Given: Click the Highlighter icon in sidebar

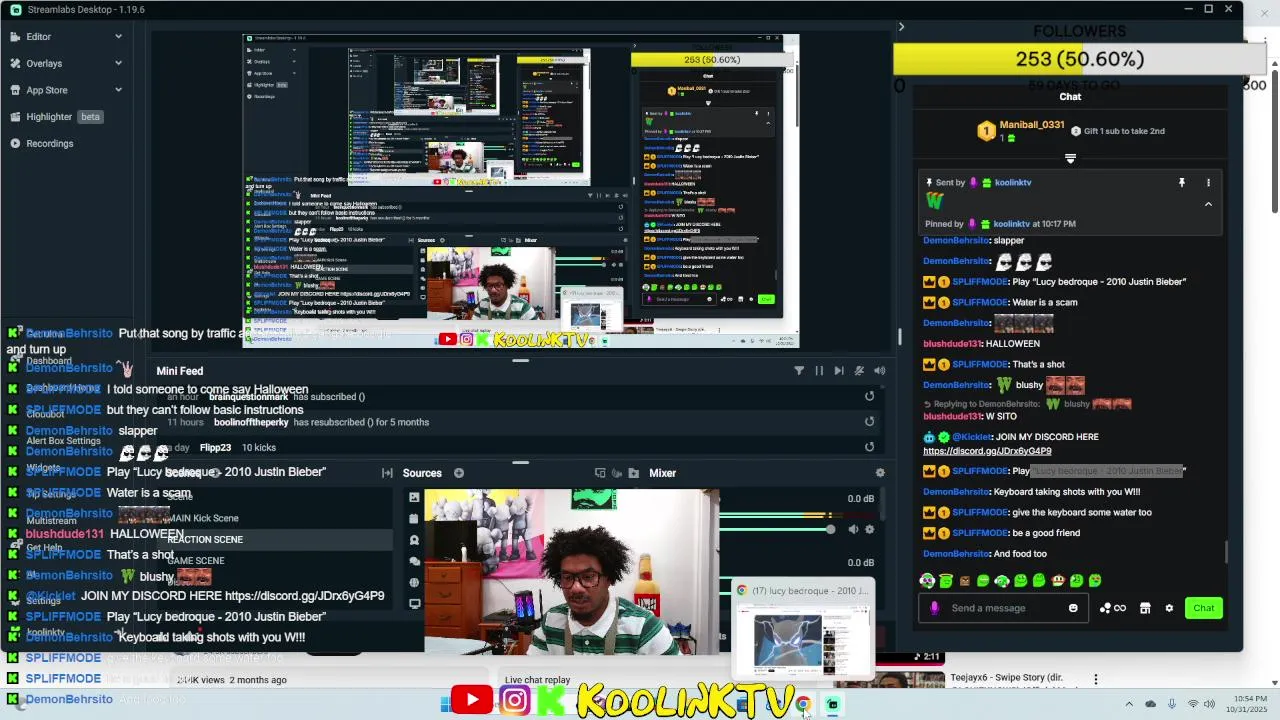Looking at the screenshot, I should tap(15, 117).
